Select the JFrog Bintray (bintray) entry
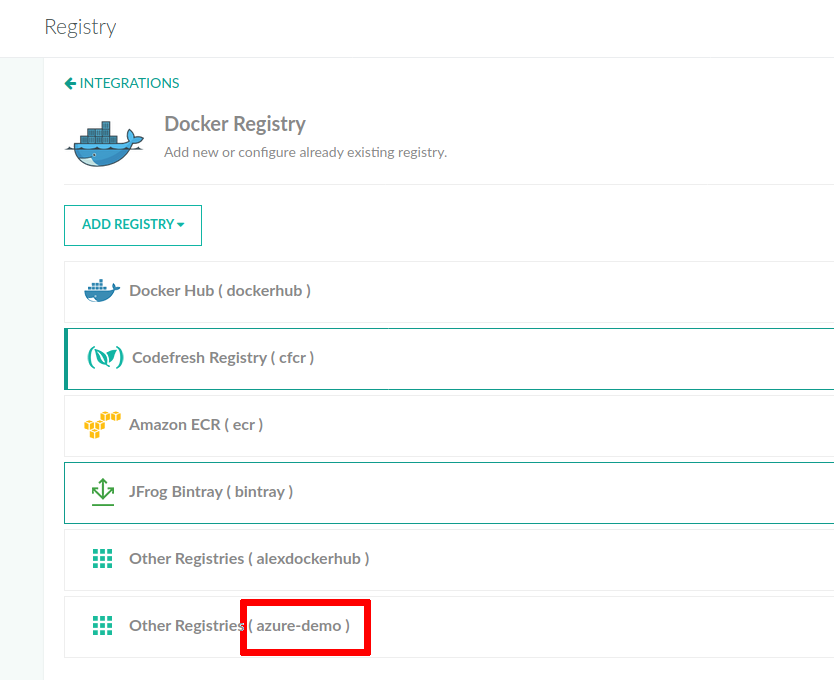This screenshot has width=834, height=680. coord(211,492)
